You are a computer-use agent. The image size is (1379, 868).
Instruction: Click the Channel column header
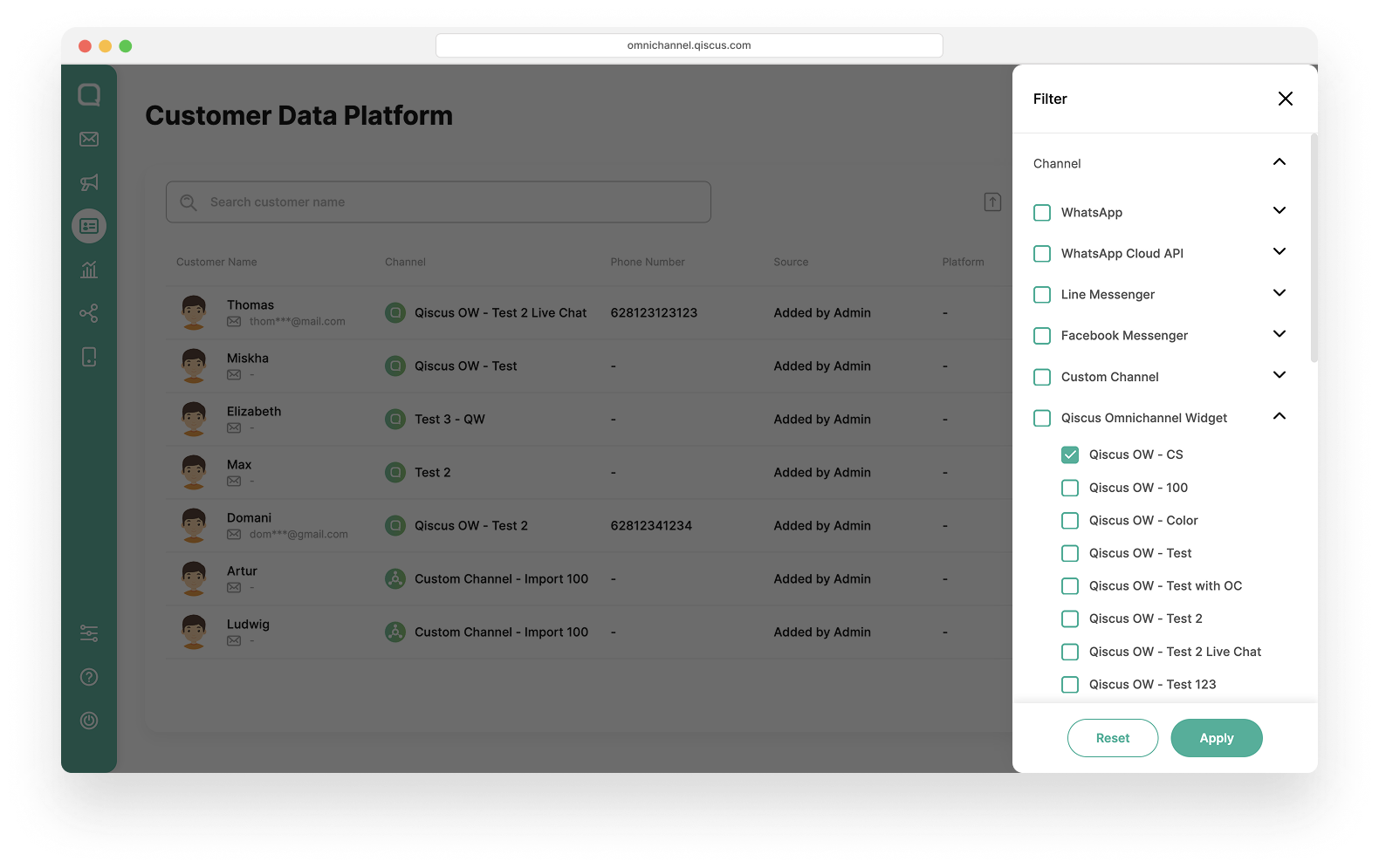tap(405, 262)
